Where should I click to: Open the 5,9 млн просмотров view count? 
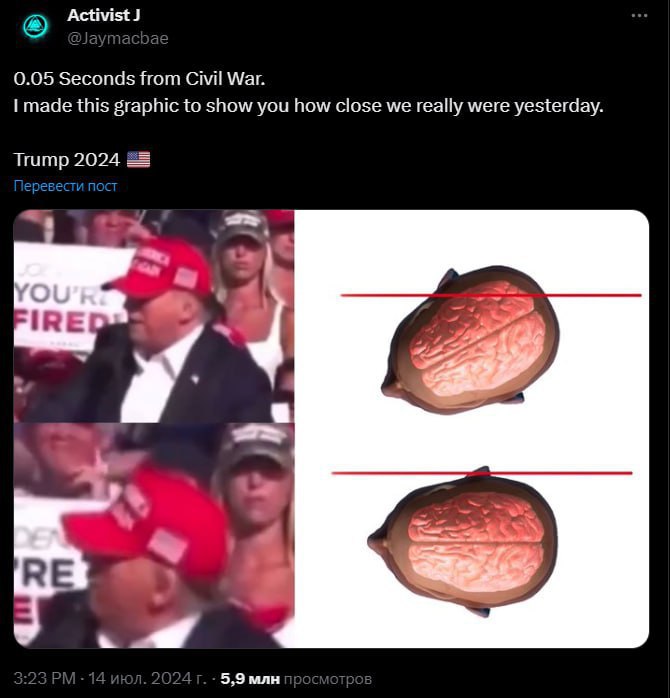click(x=296, y=678)
